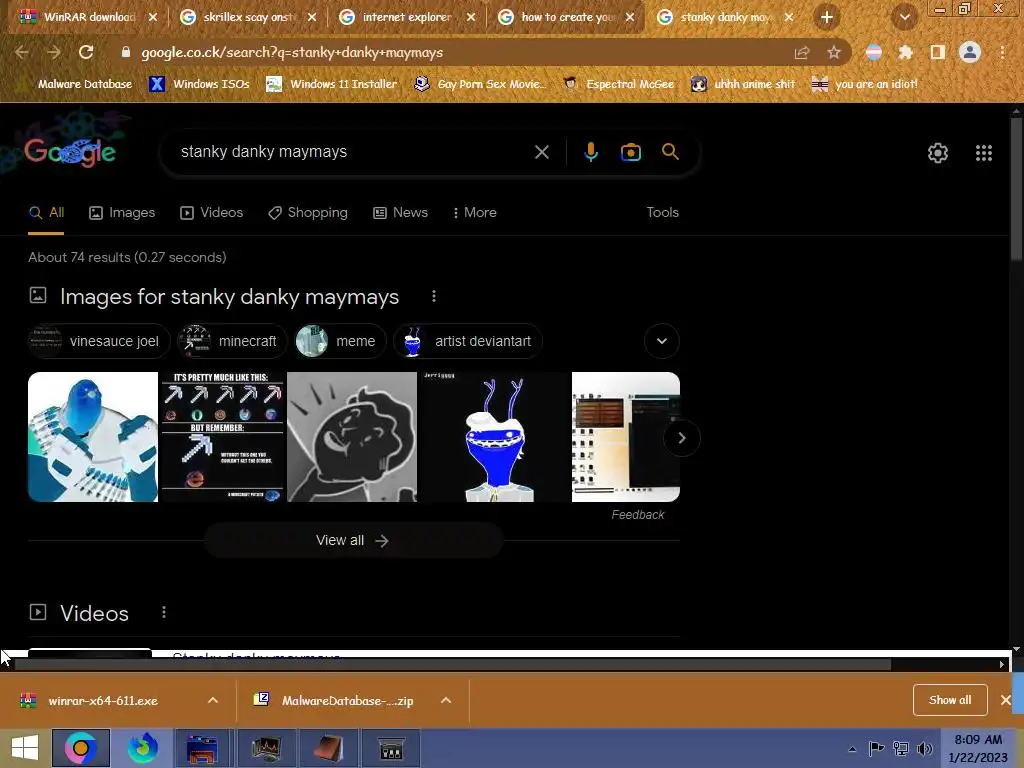Filter images by minecraft chip
Screen dimensions: 1024x768
click(x=232, y=341)
